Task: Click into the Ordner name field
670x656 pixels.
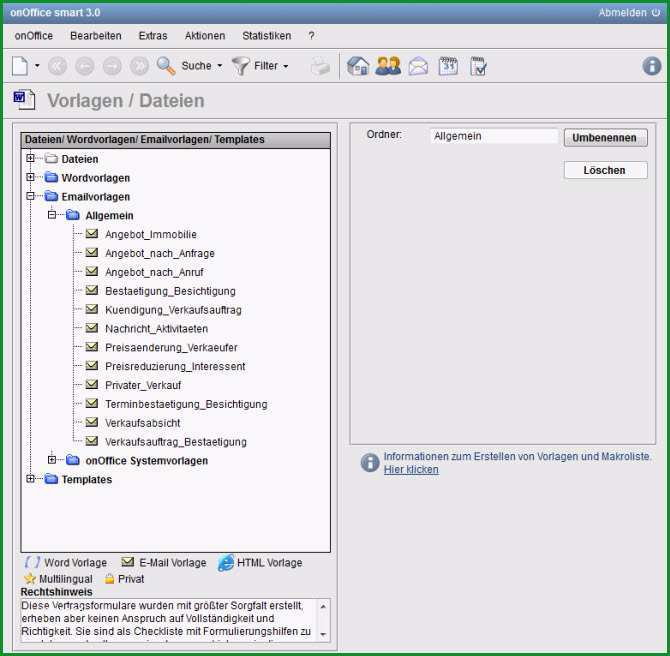Action: (x=494, y=136)
